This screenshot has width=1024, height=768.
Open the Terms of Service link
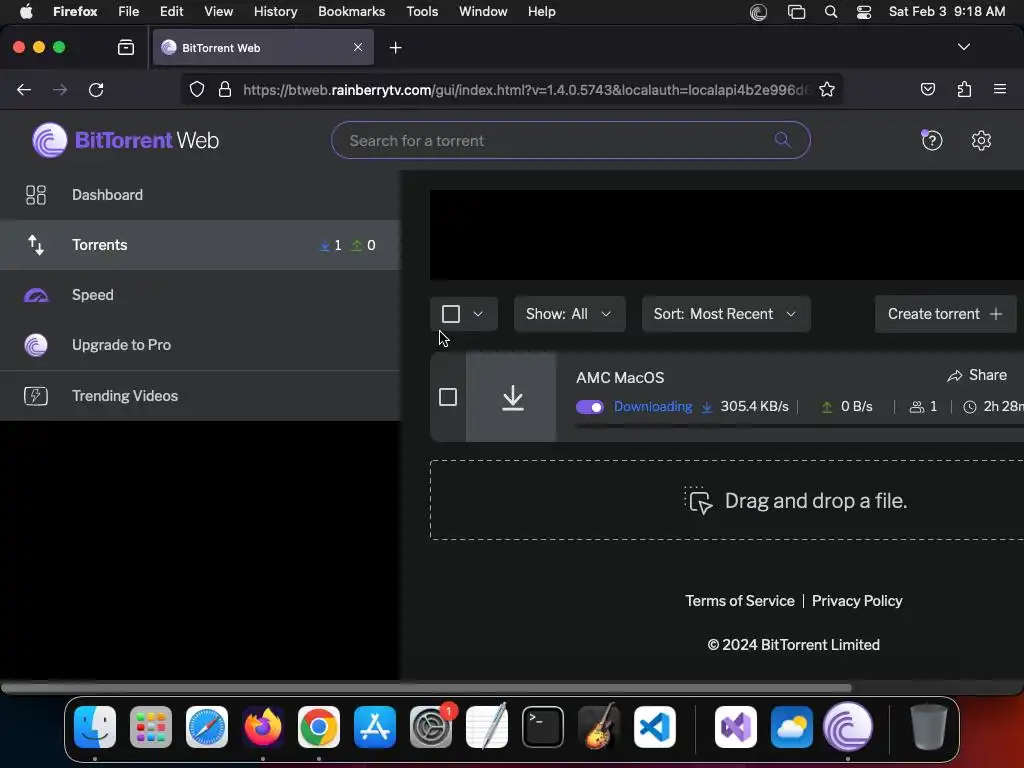(x=739, y=601)
